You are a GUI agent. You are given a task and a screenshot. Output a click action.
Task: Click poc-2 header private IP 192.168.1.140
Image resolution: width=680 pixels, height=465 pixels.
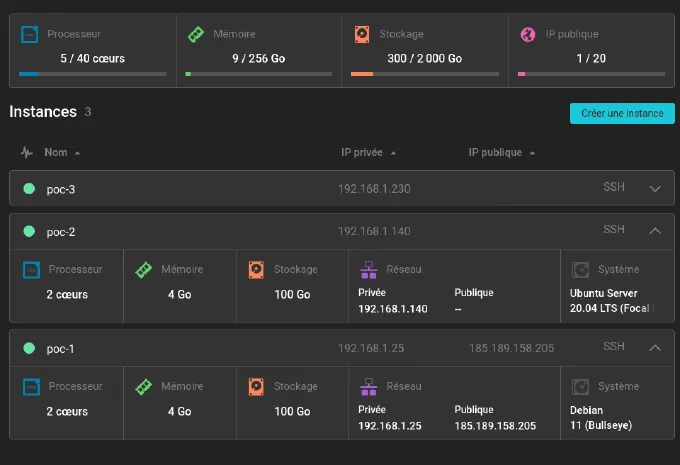[374, 231]
